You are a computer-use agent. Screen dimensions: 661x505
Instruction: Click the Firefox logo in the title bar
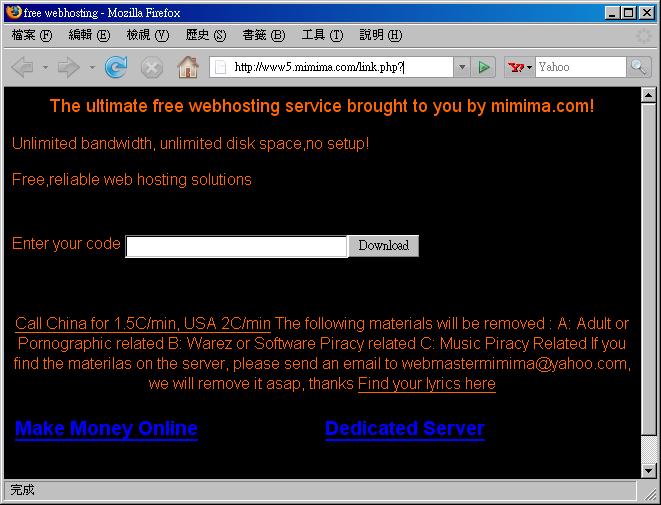click(13, 12)
